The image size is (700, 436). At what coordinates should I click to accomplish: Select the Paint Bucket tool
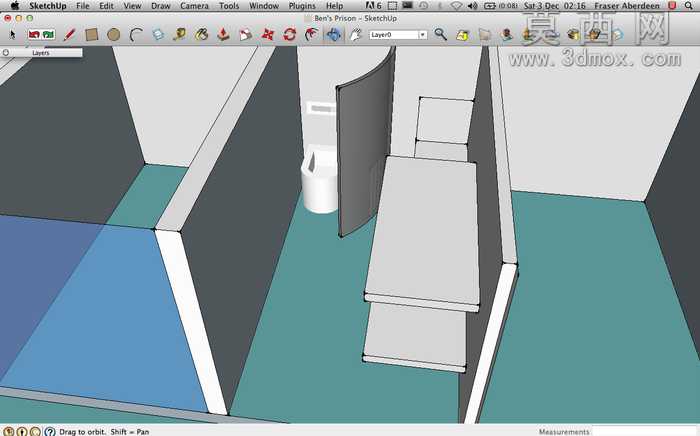point(202,34)
